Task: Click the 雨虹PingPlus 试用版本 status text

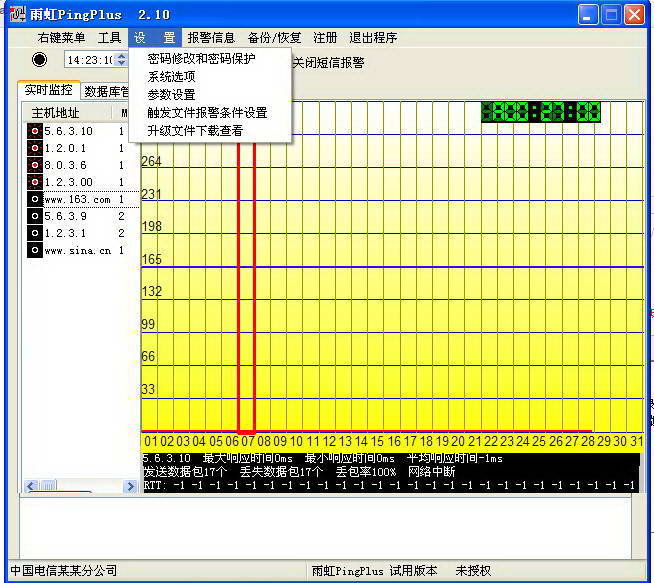Action: (375, 570)
